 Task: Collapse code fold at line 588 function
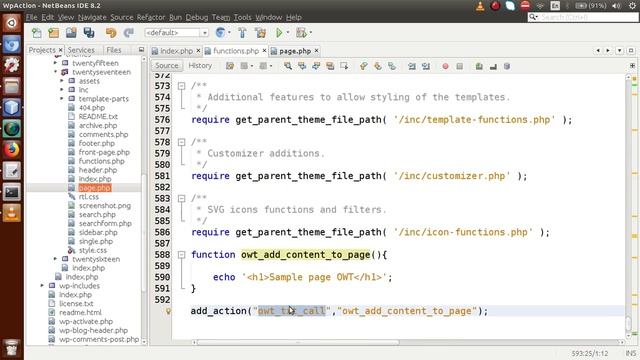(181, 255)
